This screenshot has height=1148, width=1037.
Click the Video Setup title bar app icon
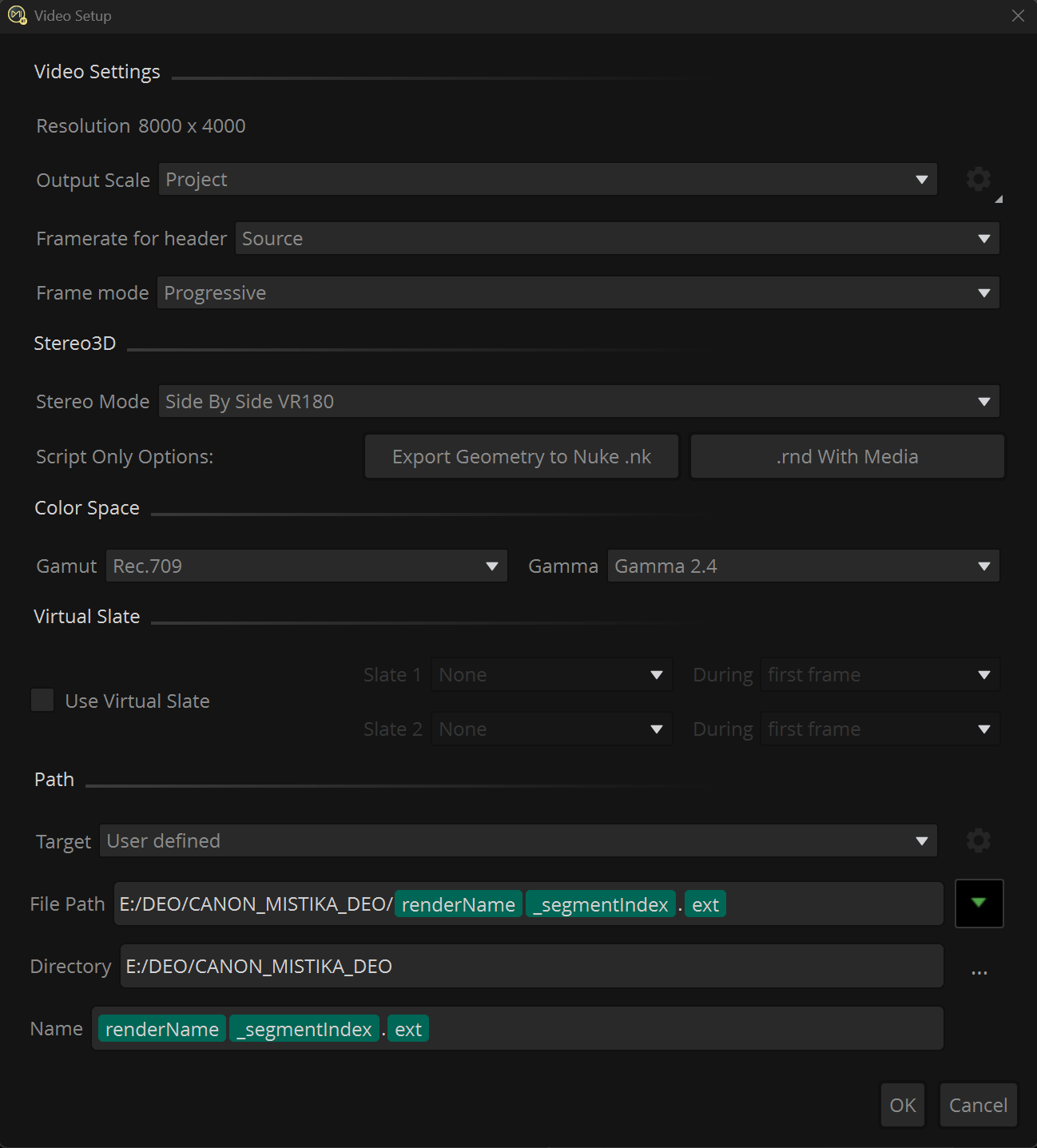[18, 15]
